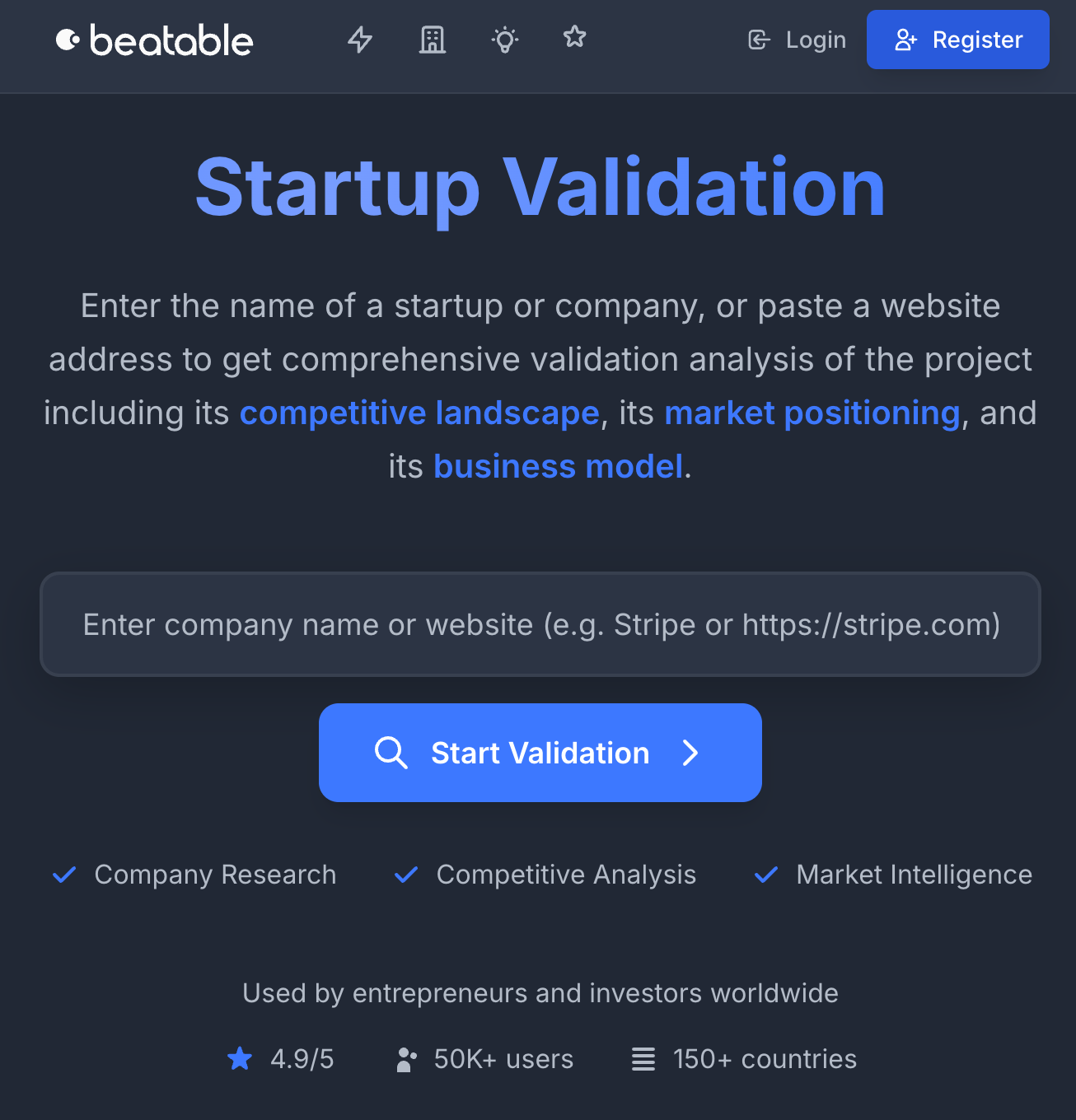Screen dimensions: 1076x1120
Task: Click the lightbulb ideas nav icon
Action: pyautogui.click(x=504, y=40)
